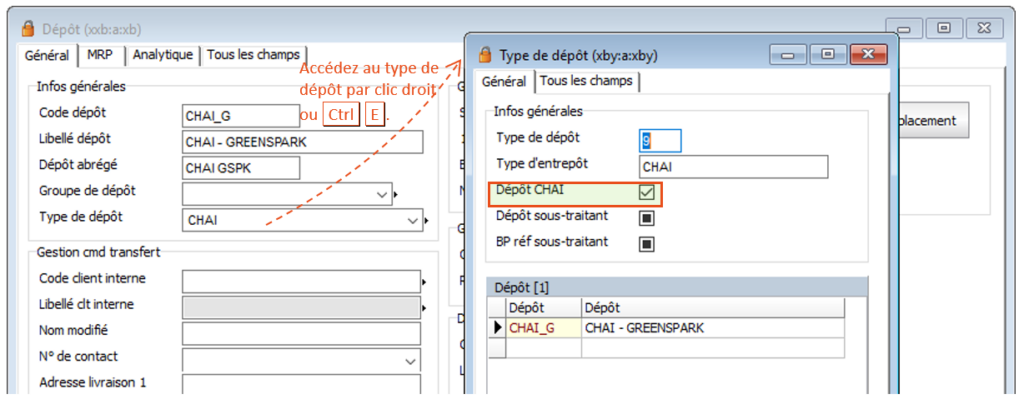Switch to the MRP tab
The image size is (1024, 419).
tap(100, 56)
